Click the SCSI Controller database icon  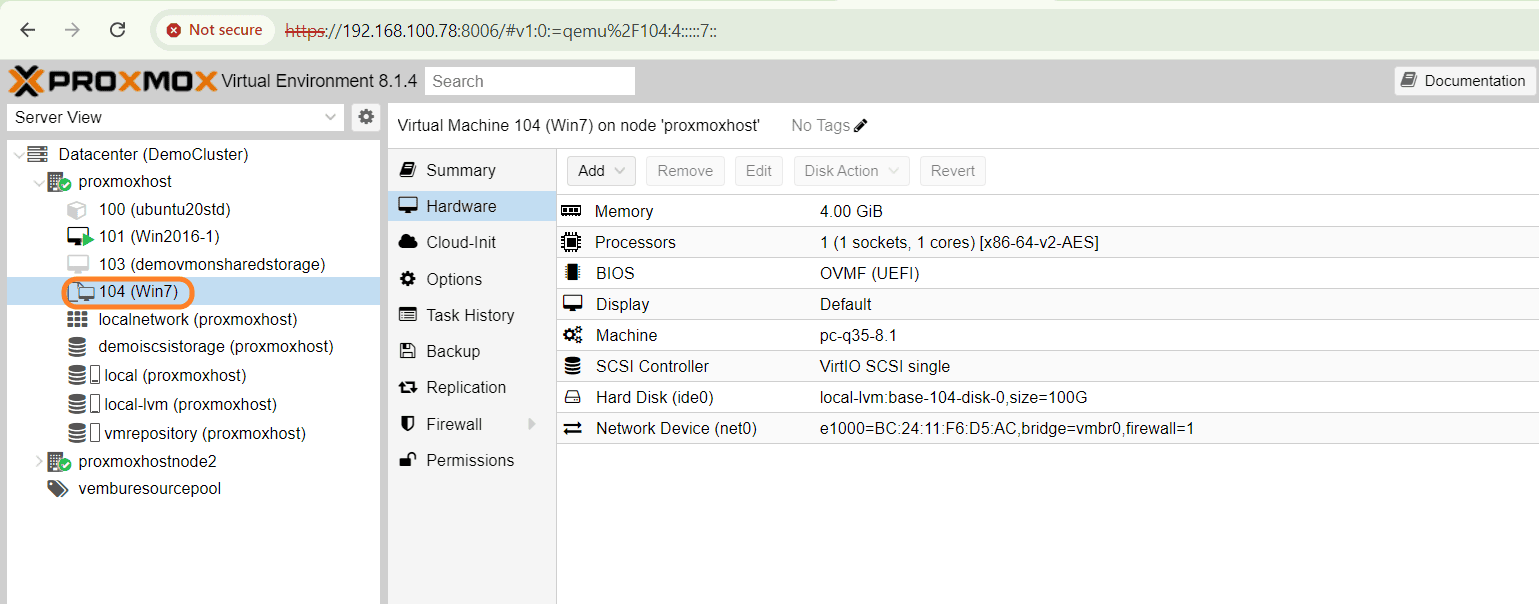(572, 366)
